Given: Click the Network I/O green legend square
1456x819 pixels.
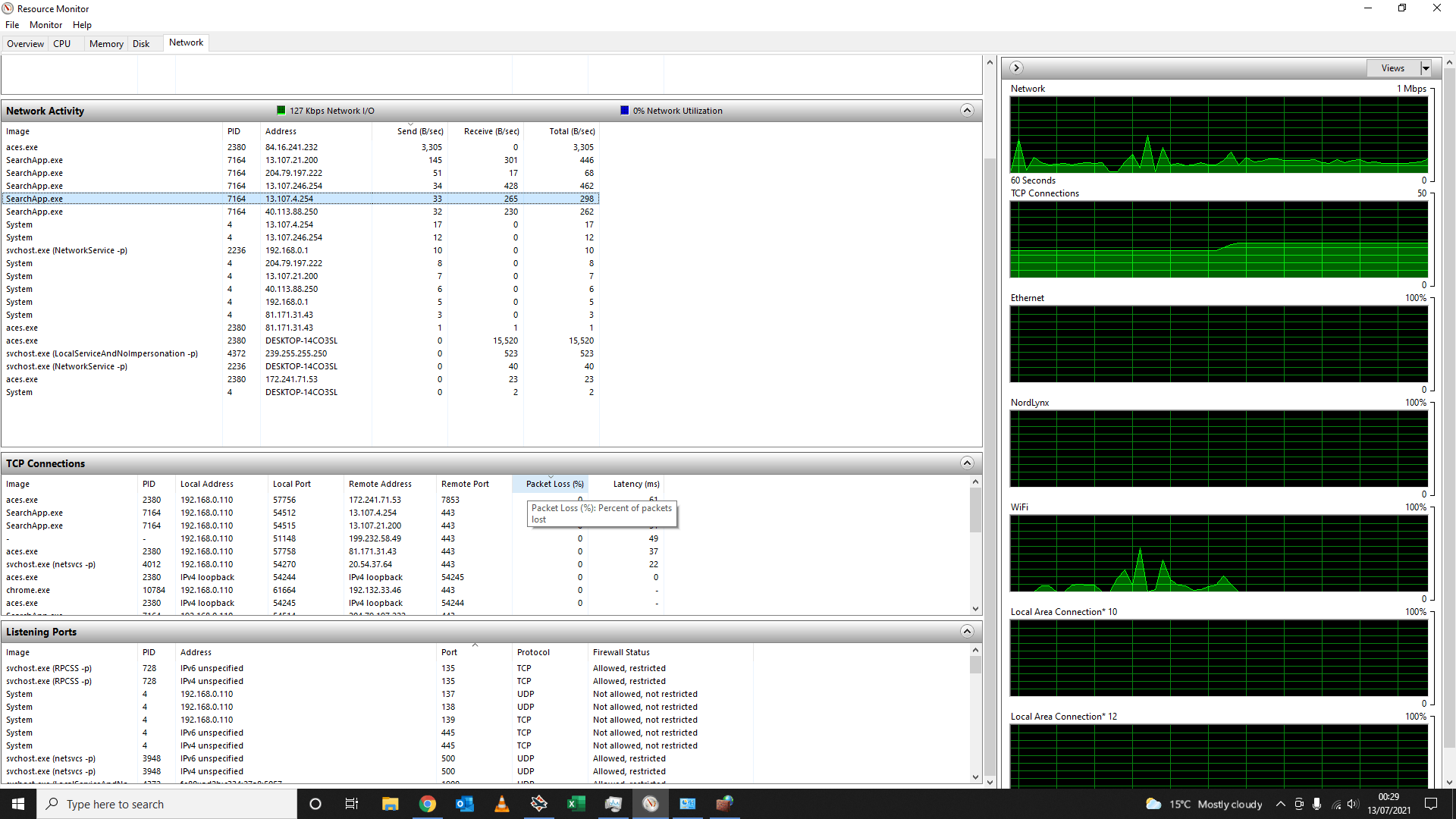Looking at the screenshot, I should pos(281,111).
